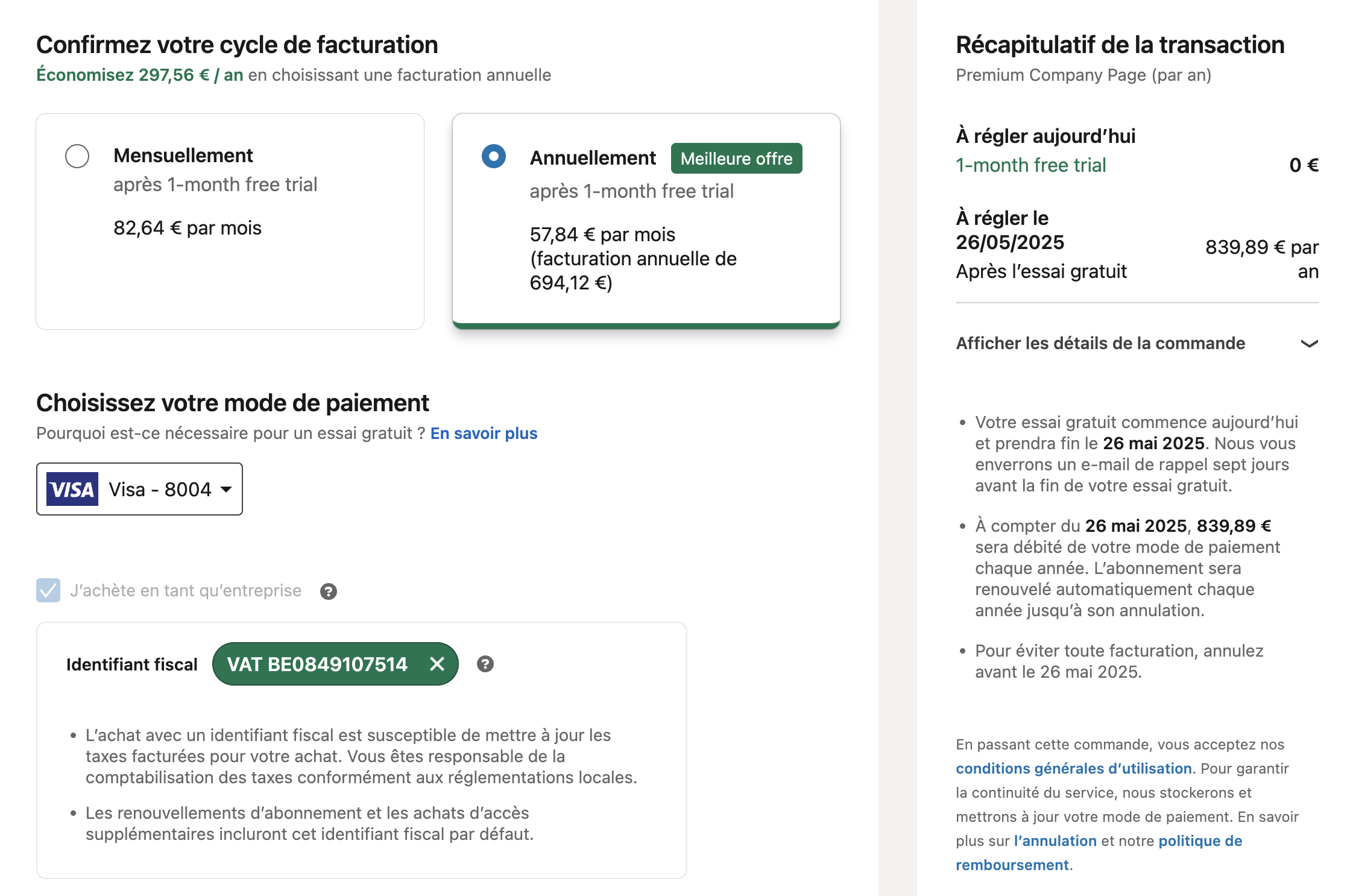Select the Mensuellement radio button

pyautogui.click(x=77, y=156)
